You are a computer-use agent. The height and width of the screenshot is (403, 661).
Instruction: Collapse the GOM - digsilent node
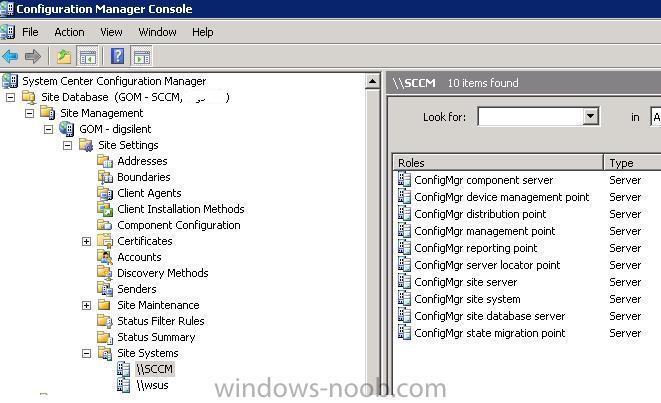(48, 129)
